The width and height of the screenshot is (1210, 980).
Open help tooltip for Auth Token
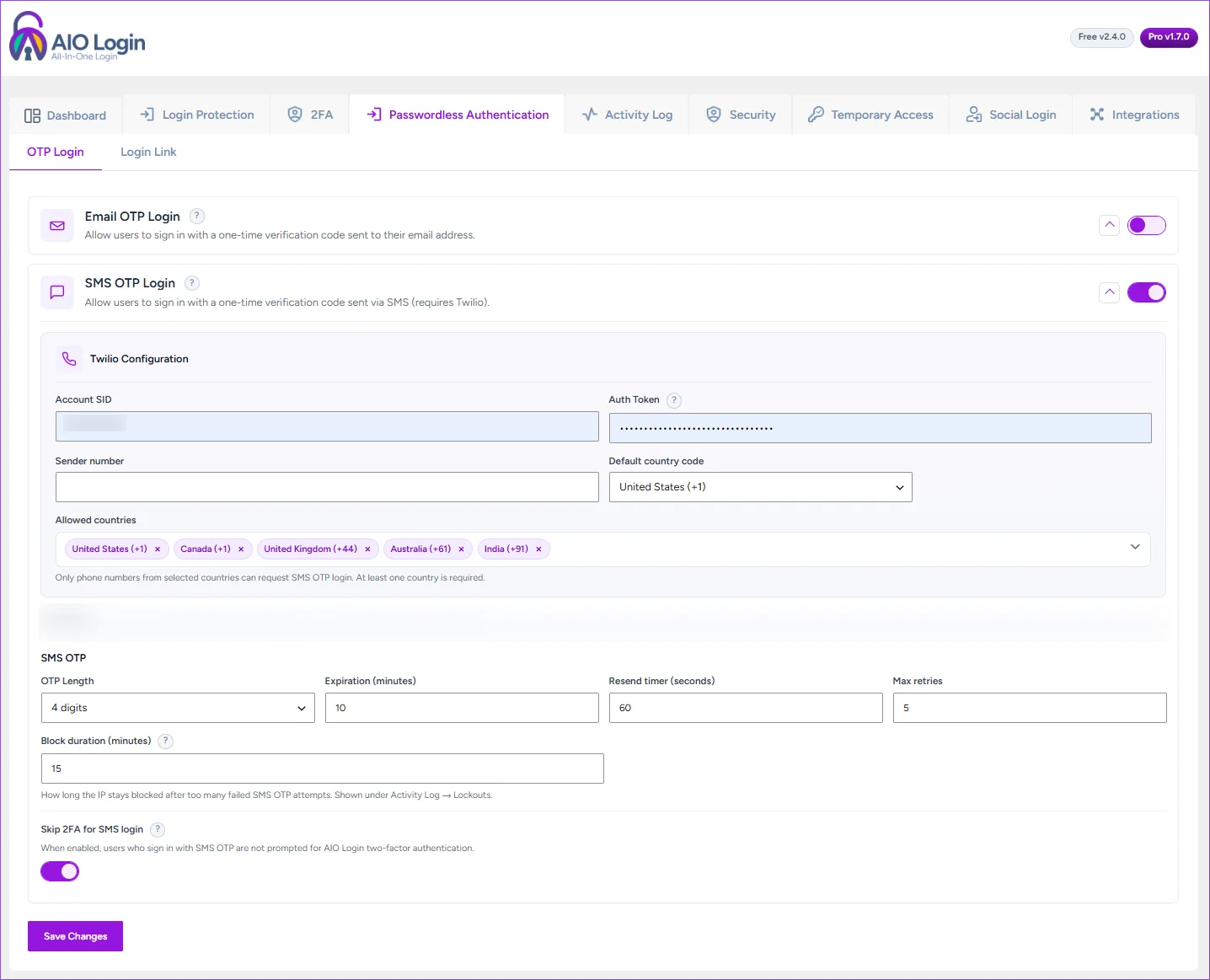click(674, 400)
